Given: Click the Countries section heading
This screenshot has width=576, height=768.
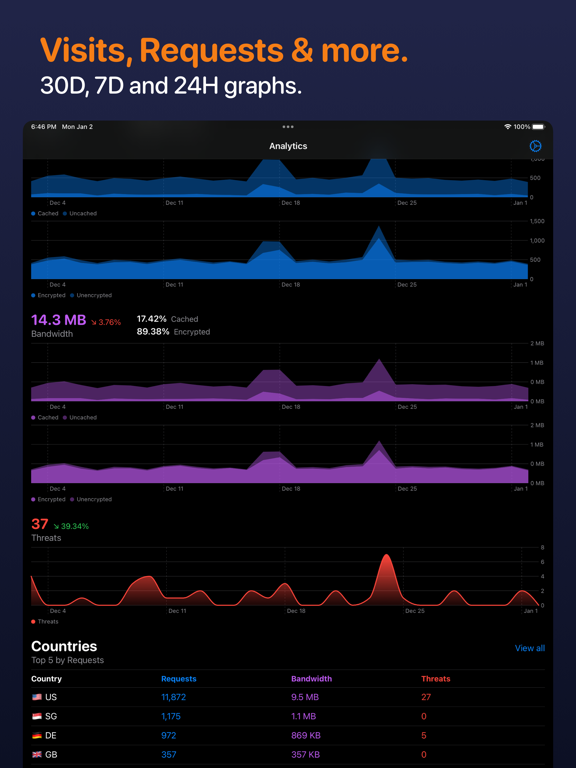Looking at the screenshot, I should point(64,646).
